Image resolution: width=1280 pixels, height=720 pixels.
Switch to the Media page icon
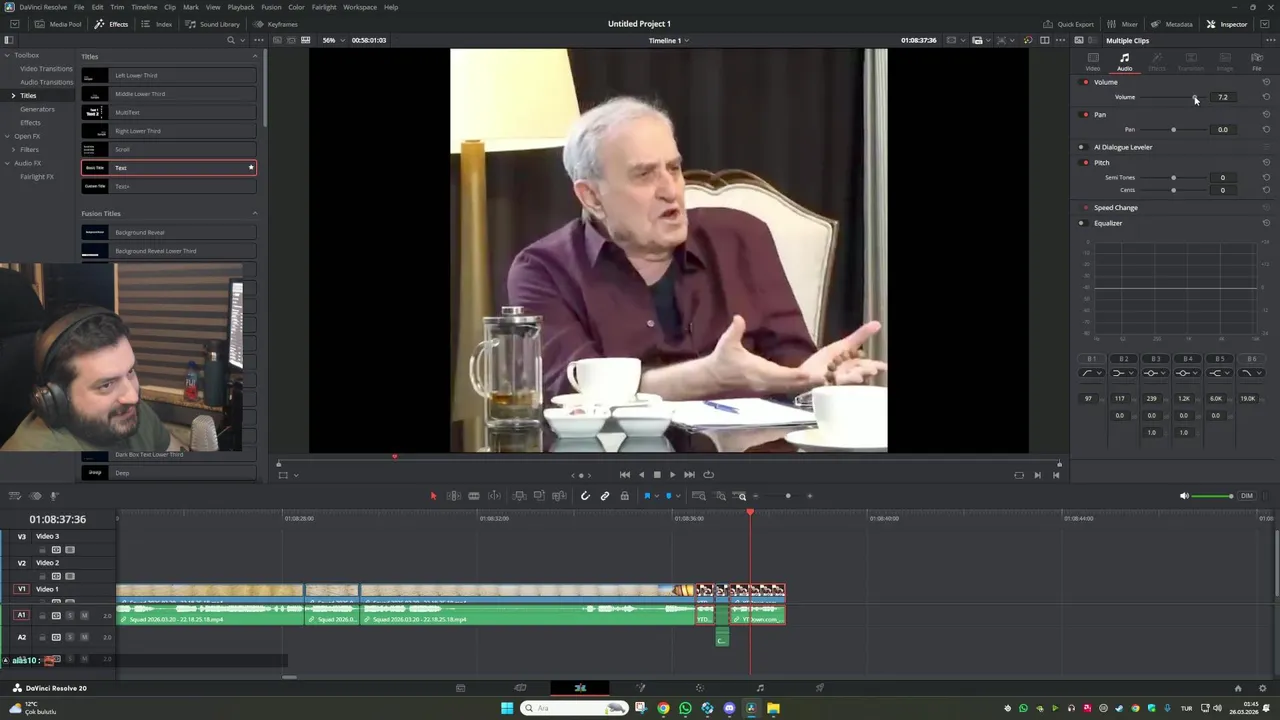coord(460,688)
